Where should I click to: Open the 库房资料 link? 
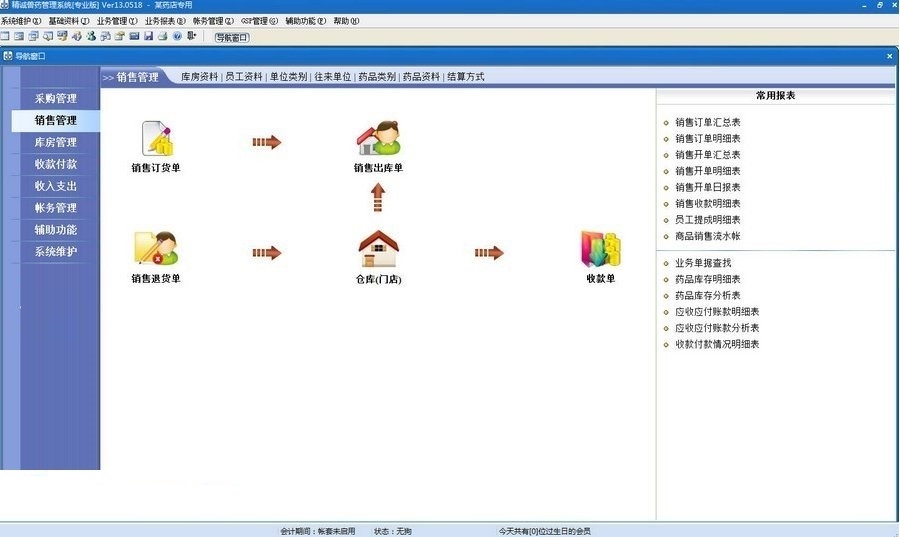coord(199,76)
